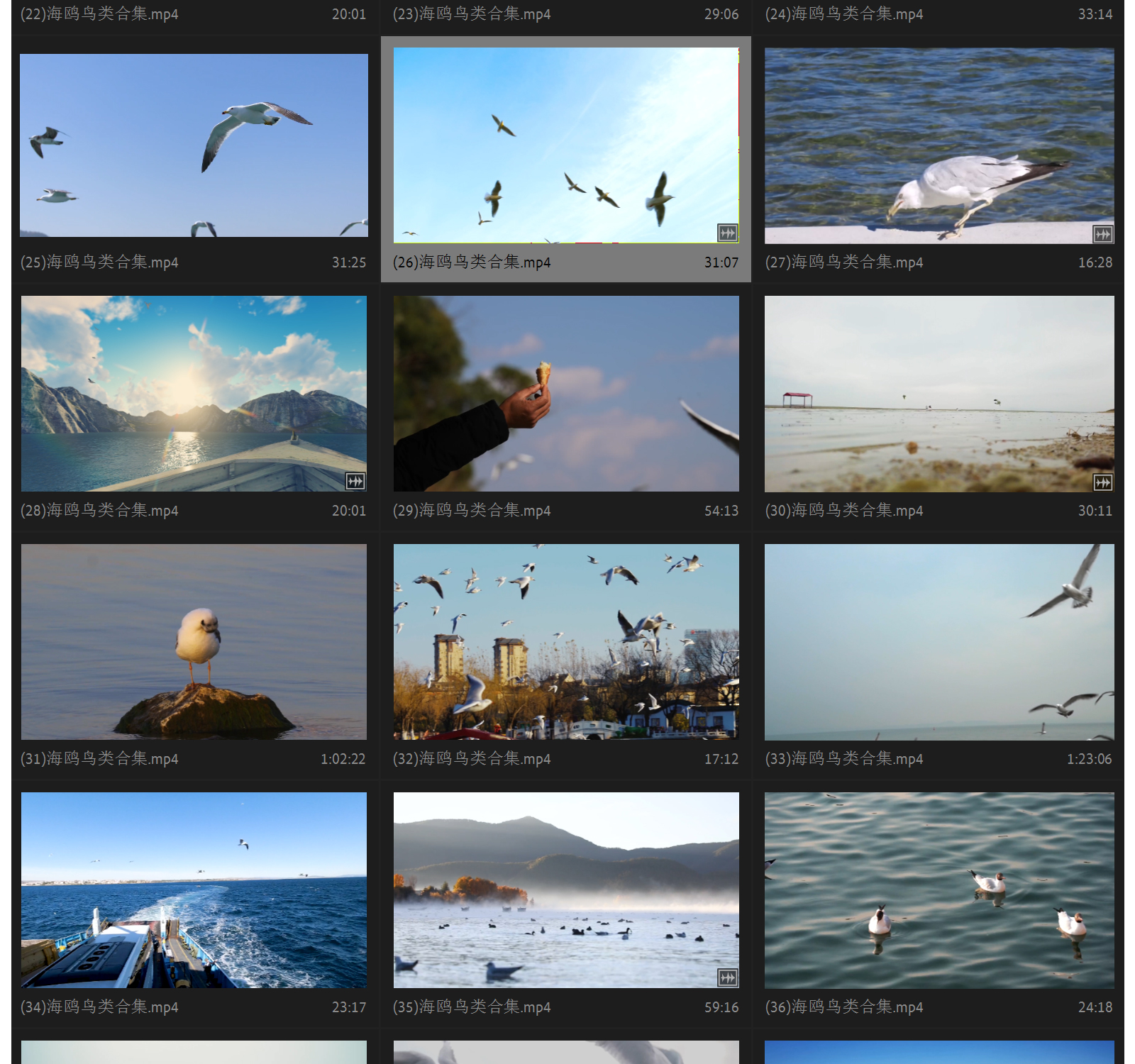Select the (29) hand holding ice cream thumbnail
The image size is (1135, 1064).
pyautogui.click(x=566, y=394)
